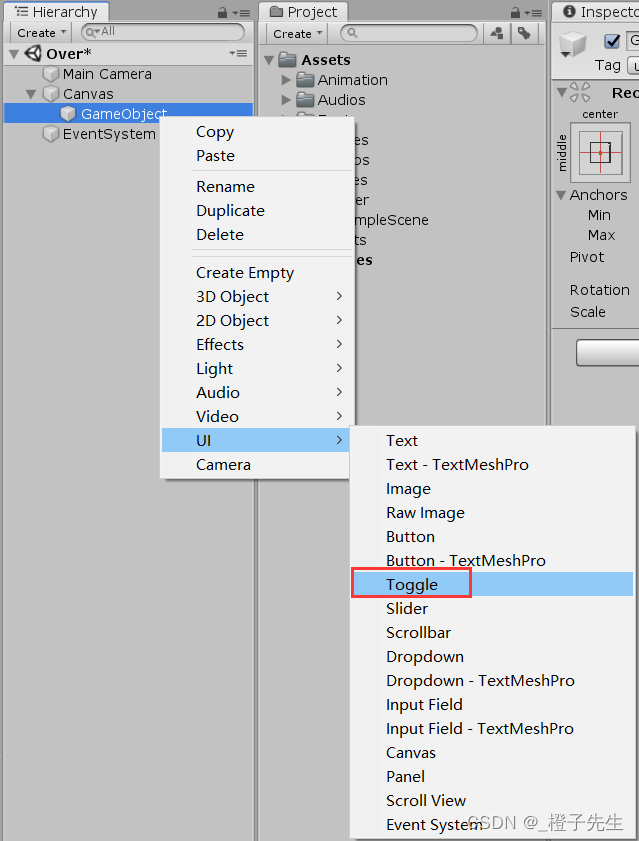The width and height of the screenshot is (639, 841).
Task: Open the Project panel options menu icon
Action: [533, 13]
